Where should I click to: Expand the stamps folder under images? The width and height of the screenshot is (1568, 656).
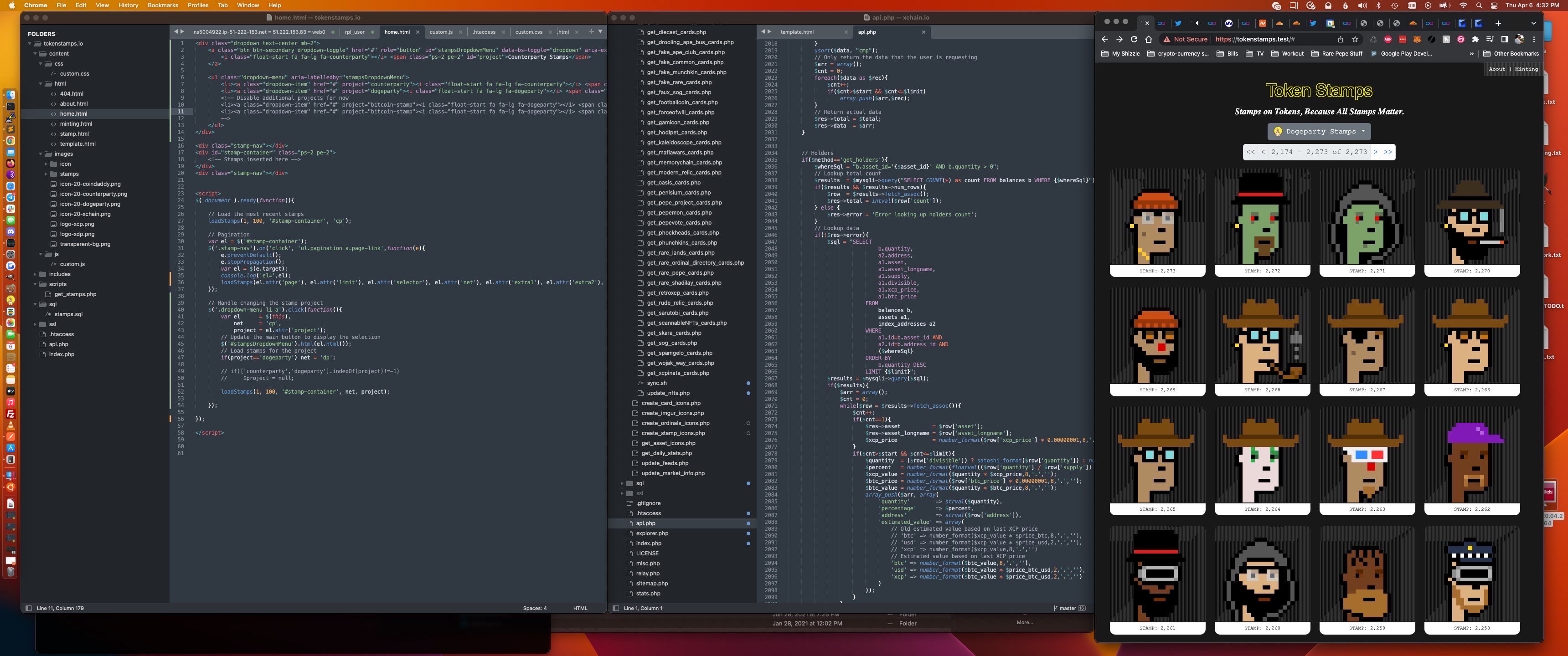point(46,174)
